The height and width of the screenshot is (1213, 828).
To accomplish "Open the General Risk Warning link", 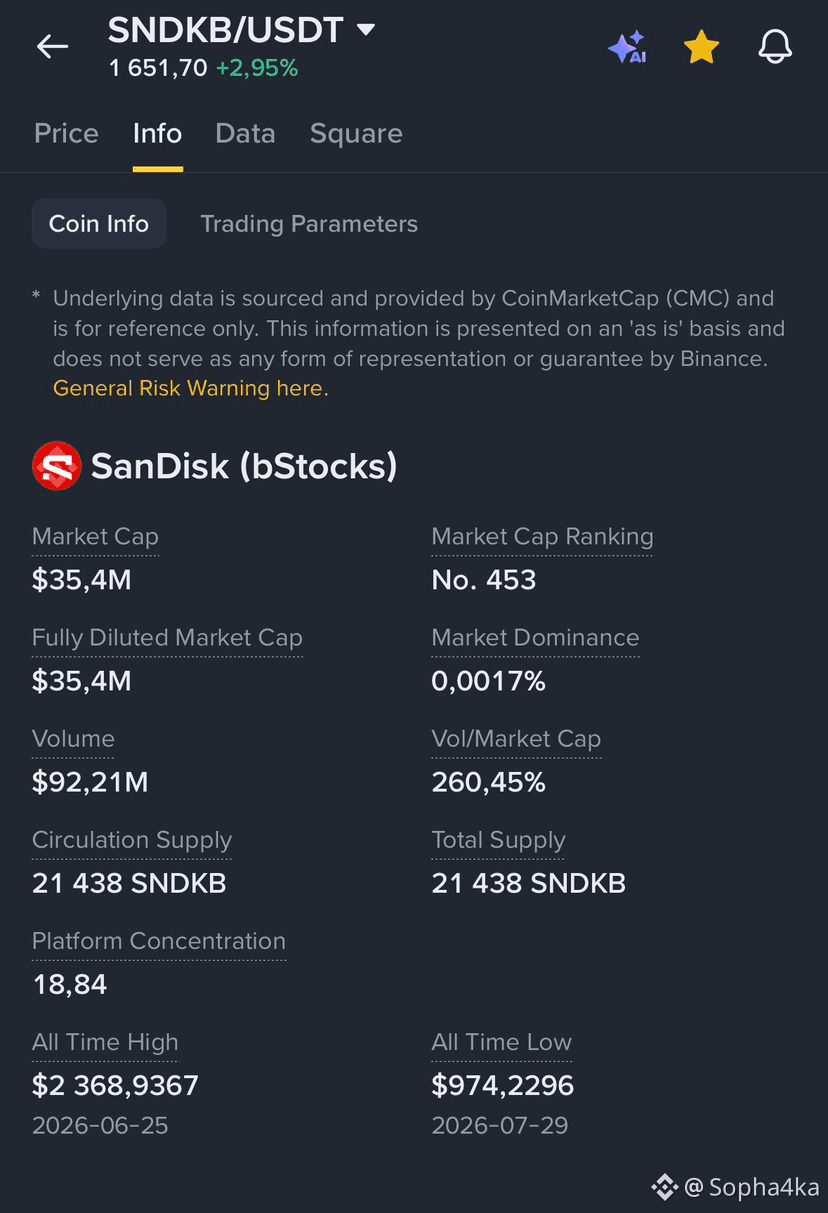I will pos(190,388).
